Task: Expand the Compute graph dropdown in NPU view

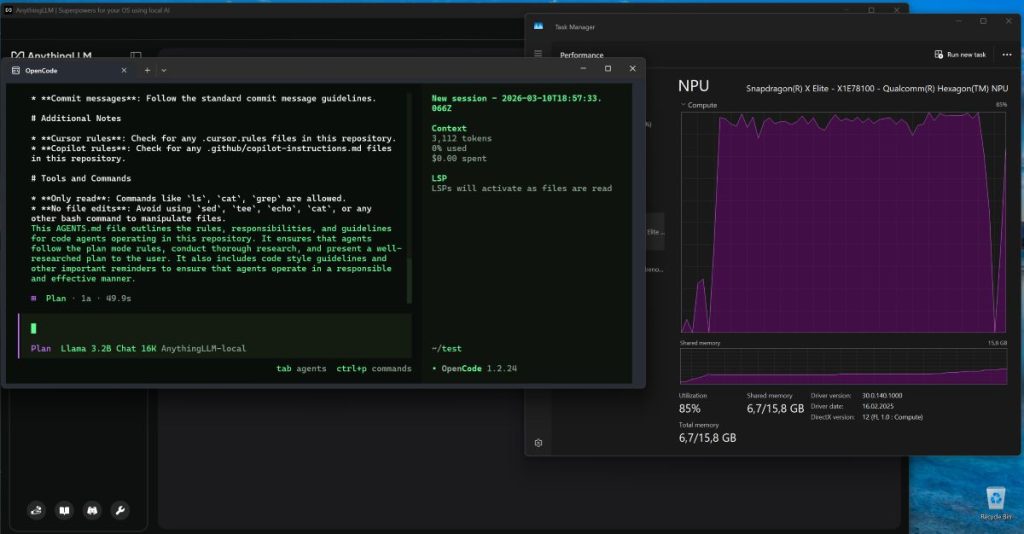Action: point(684,104)
